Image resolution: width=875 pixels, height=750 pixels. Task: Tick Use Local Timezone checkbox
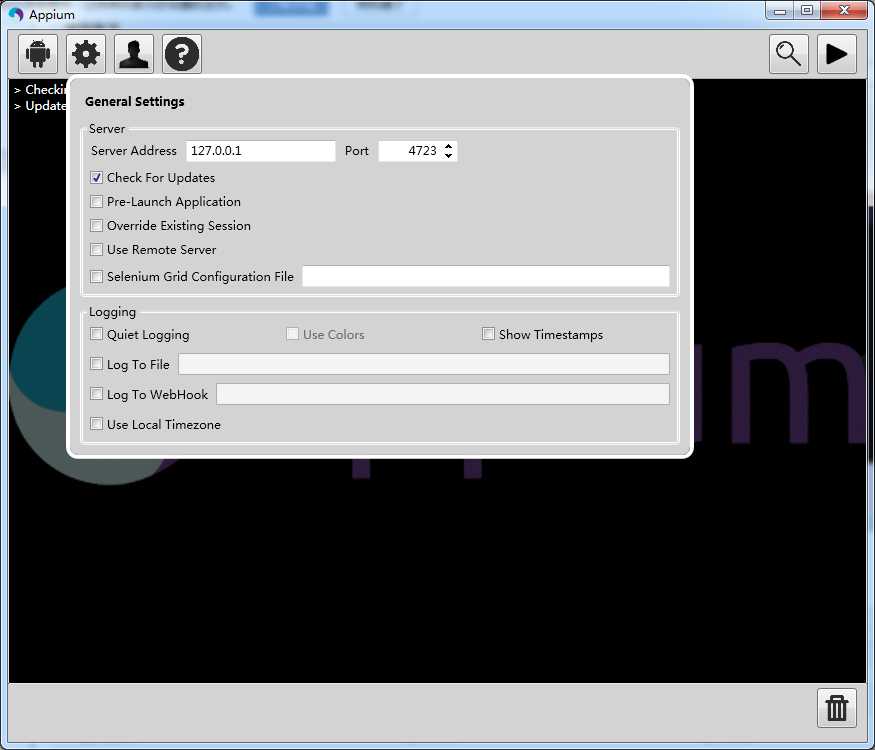click(97, 424)
